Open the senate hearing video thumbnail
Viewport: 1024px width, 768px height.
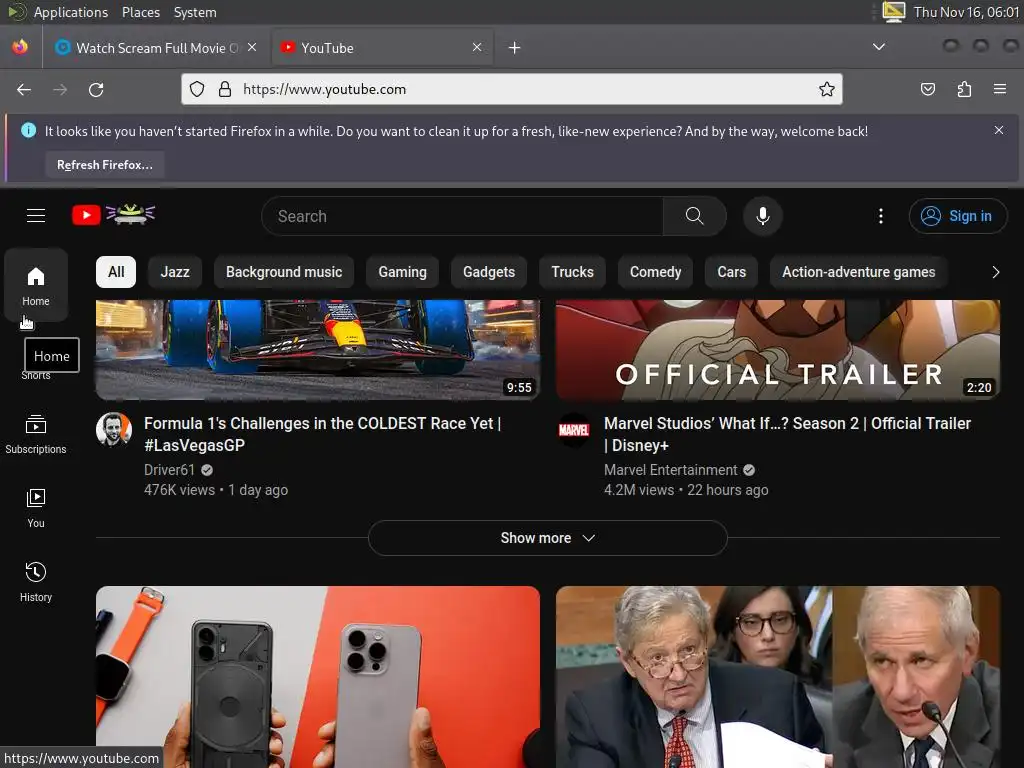coord(777,677)
